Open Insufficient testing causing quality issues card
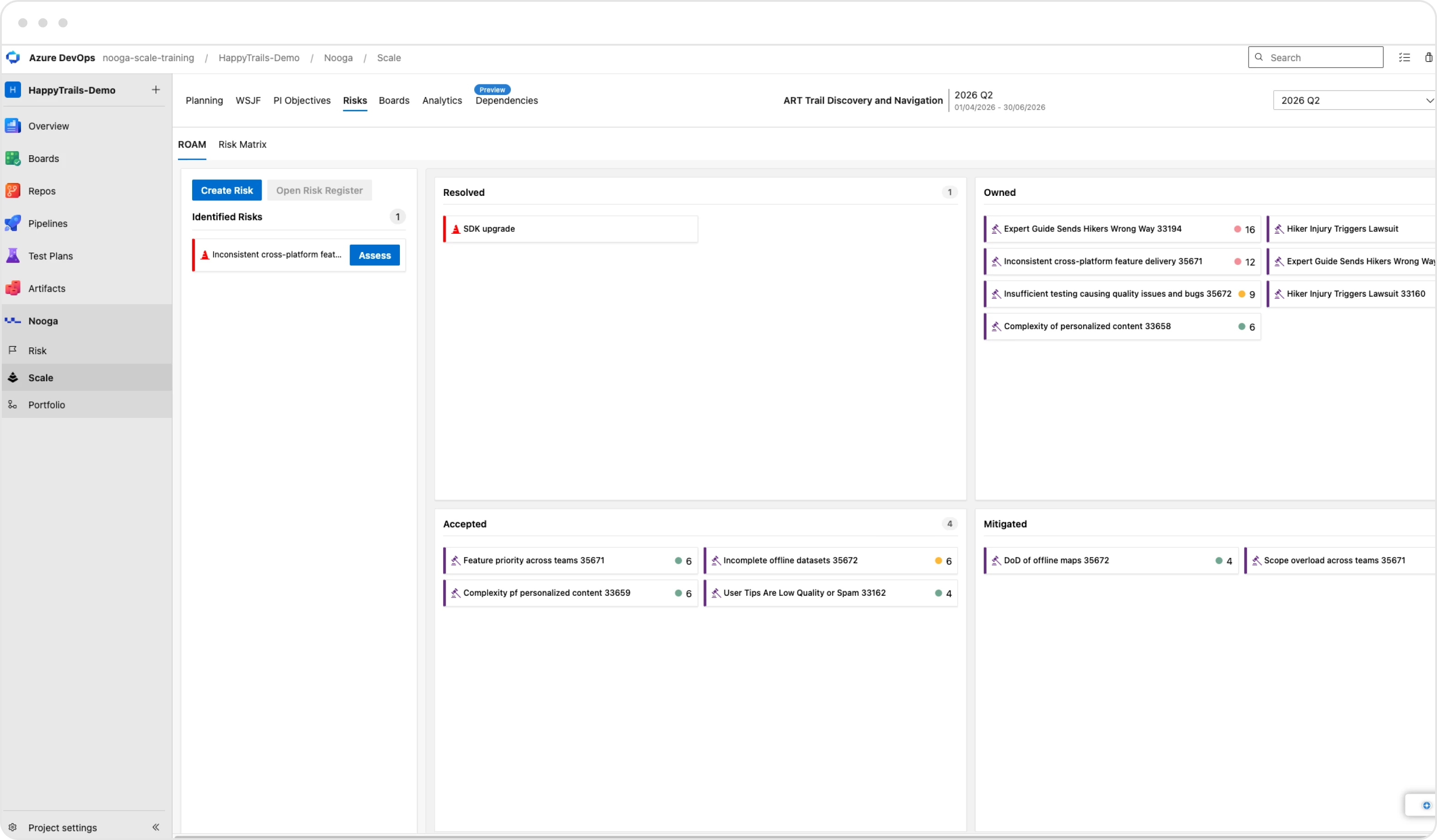This screenshot has width=1437, height=840. coord(1122,294)
